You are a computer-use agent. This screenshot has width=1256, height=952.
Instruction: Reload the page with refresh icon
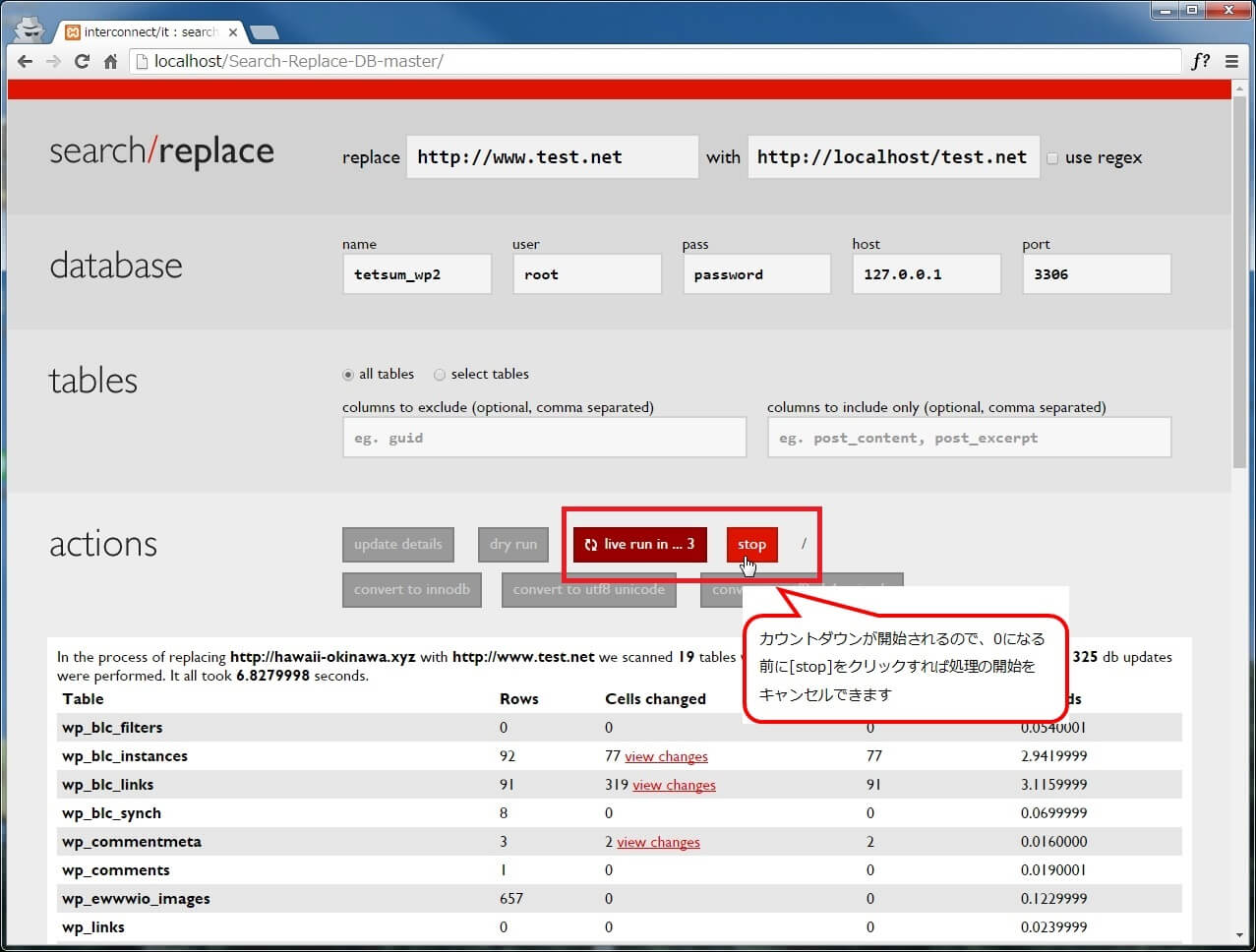pyautogui.click(x=82, y=61)
